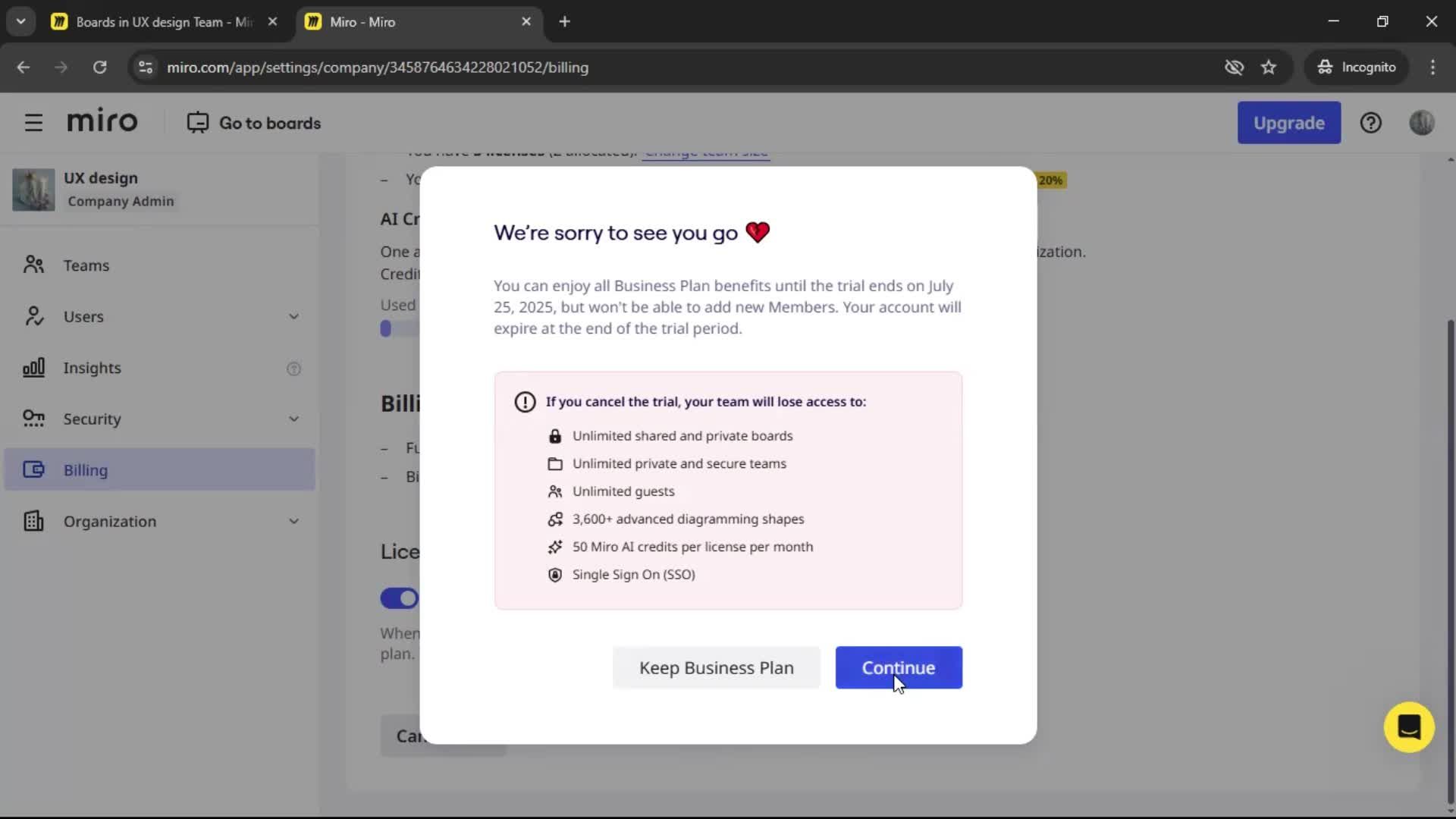Close the Boards in UX design Team tab

point(272,22)
